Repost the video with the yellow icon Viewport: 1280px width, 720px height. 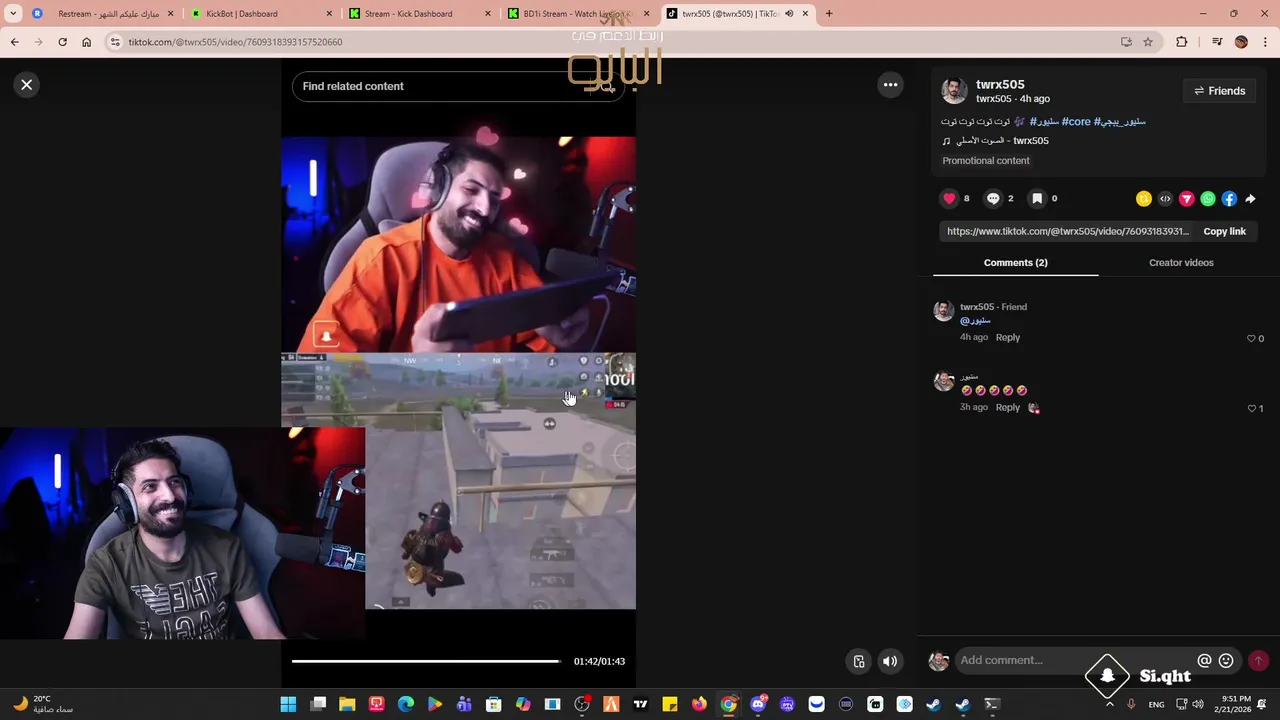point(1144,199)
